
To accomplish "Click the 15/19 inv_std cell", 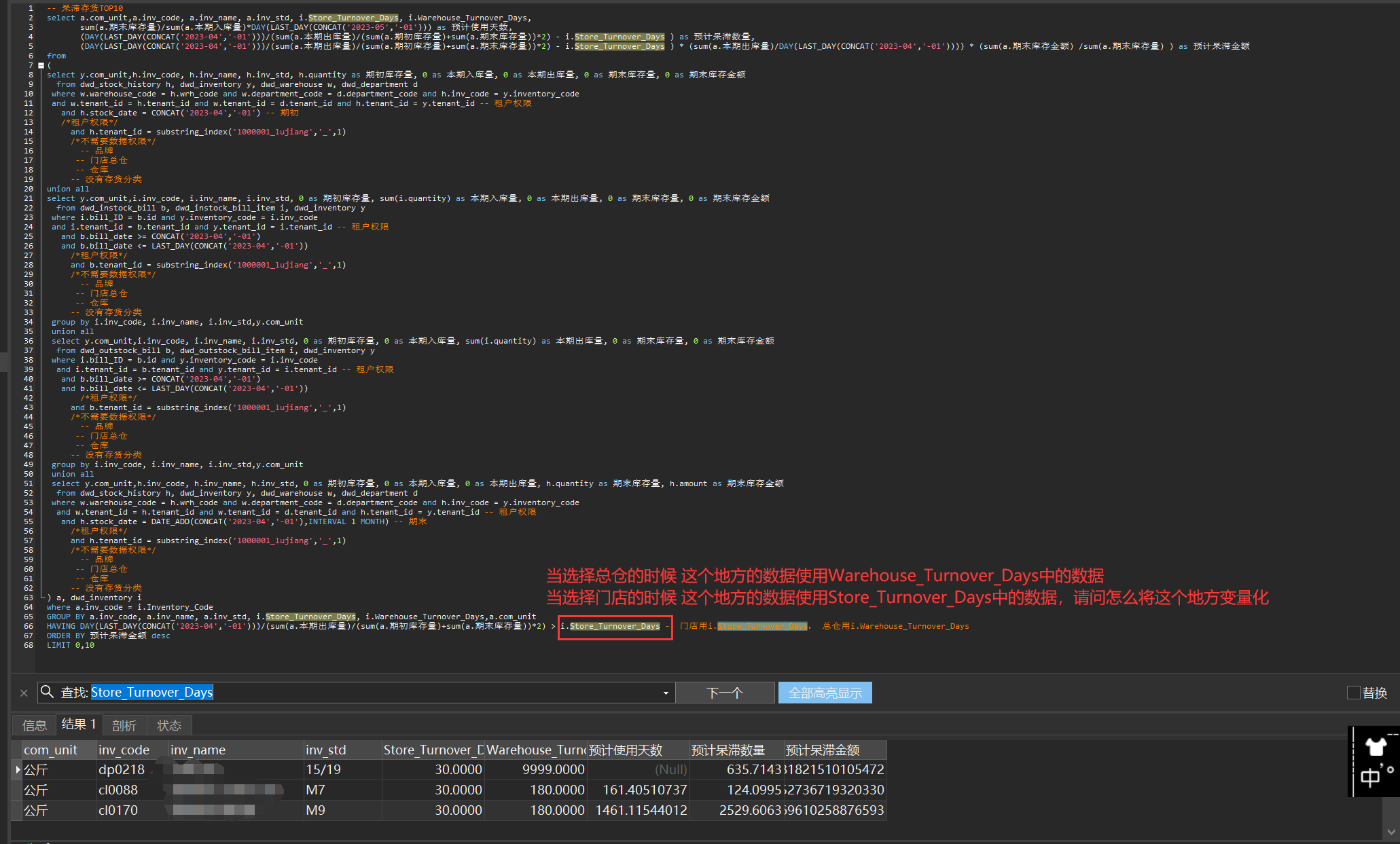I will [x=342, y=769].
